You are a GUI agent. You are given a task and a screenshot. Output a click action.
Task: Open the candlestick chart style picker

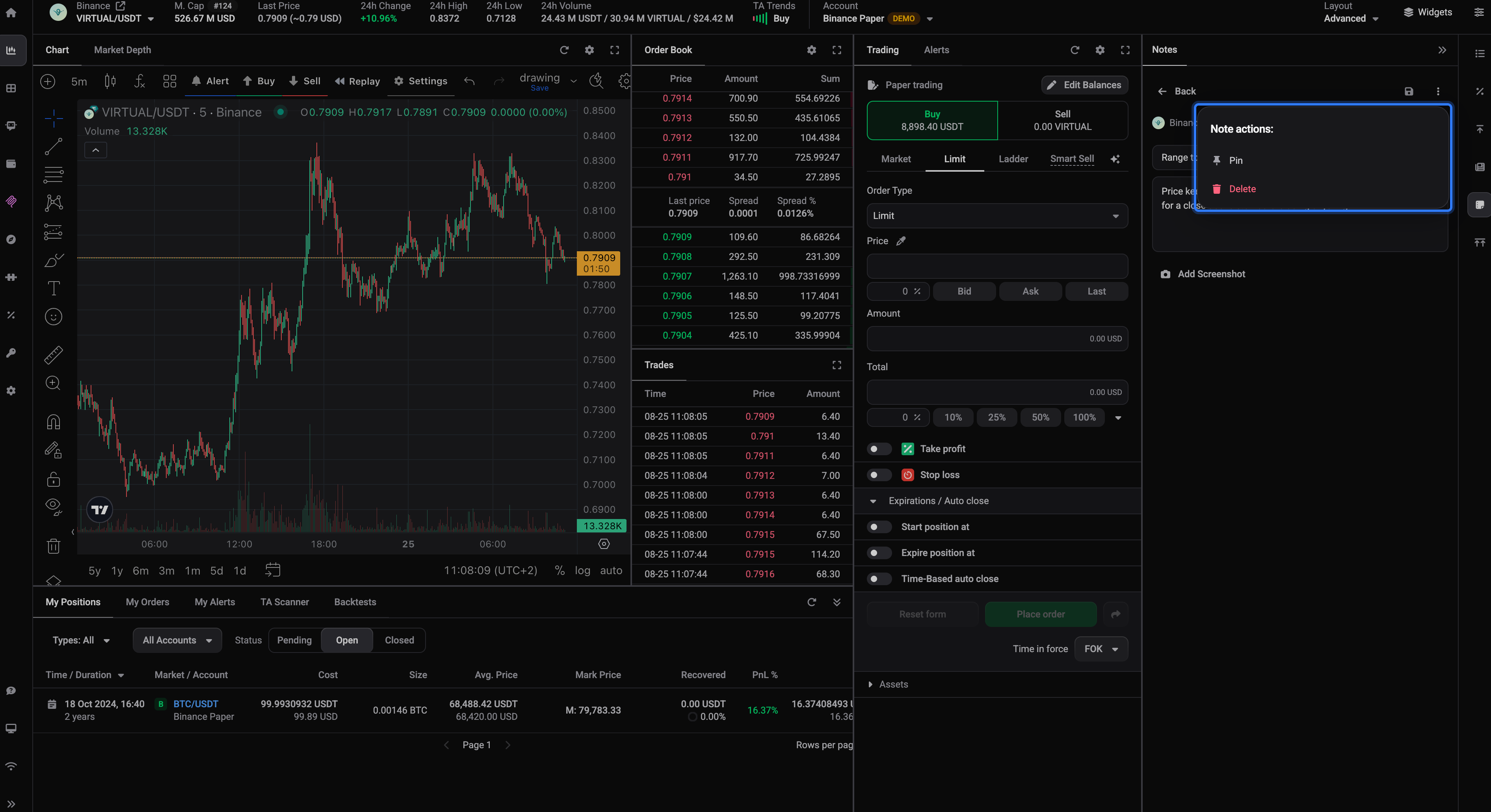pos(110,81)
